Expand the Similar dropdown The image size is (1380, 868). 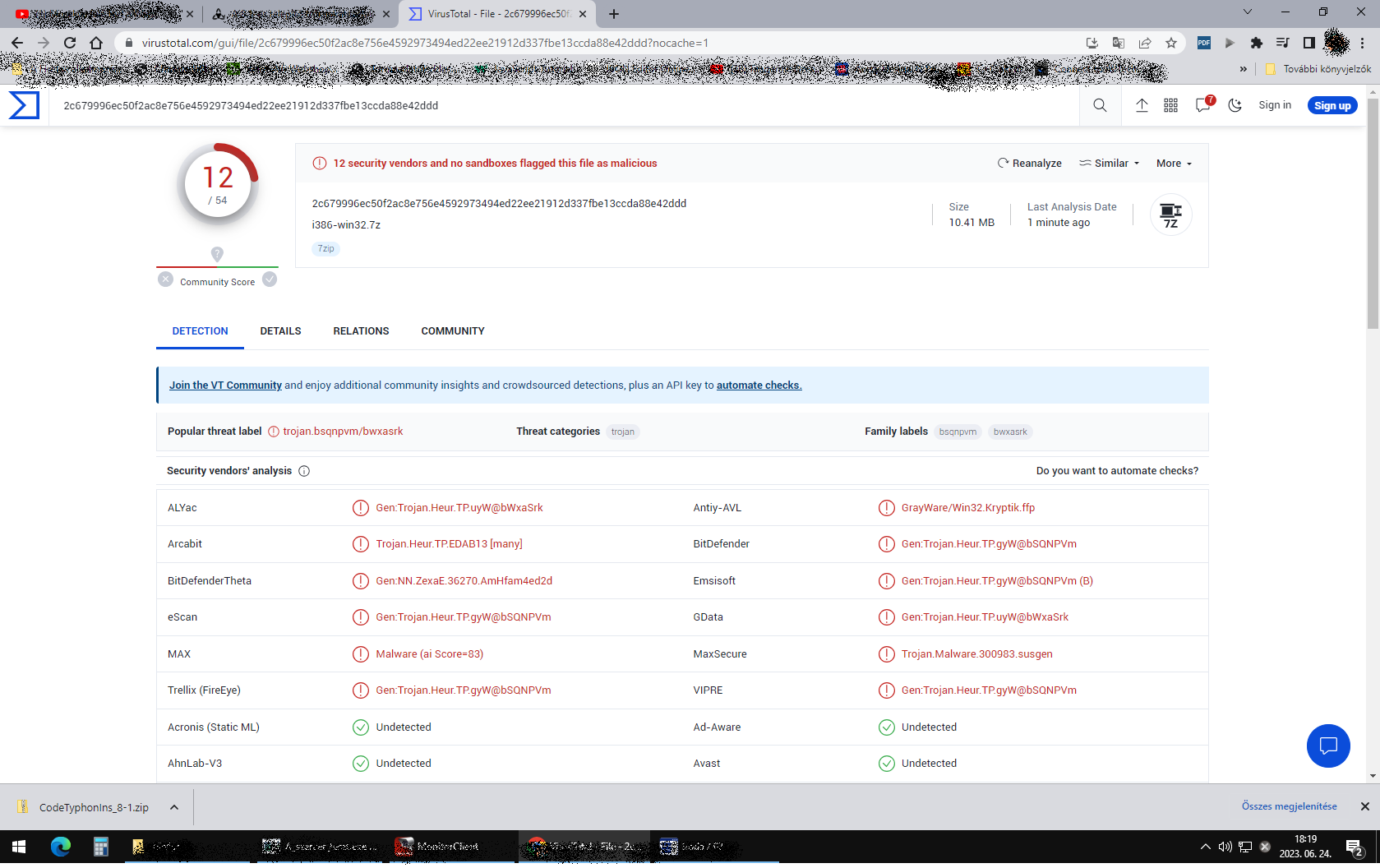(1110, 164)
